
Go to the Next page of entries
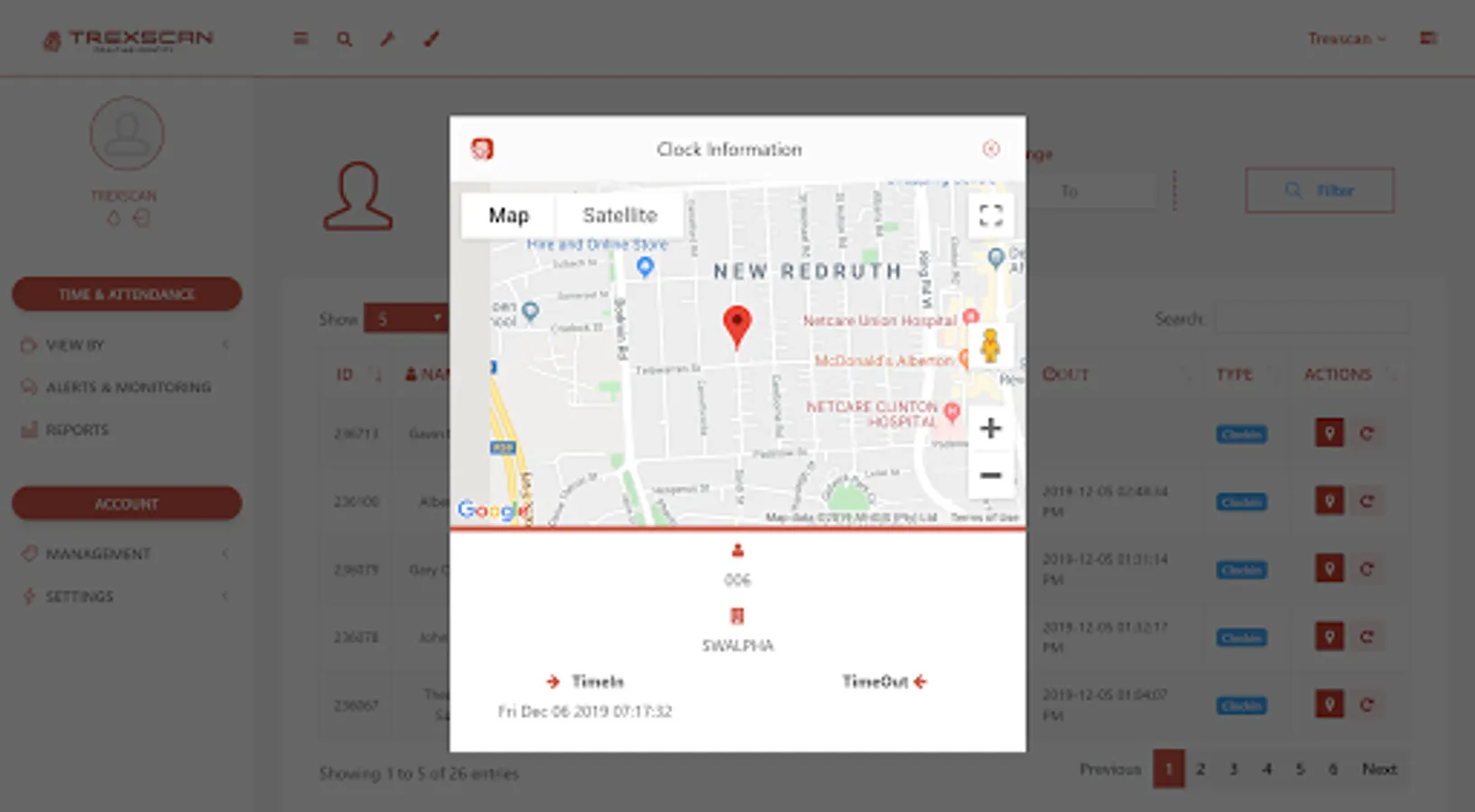pos(1379,770)
